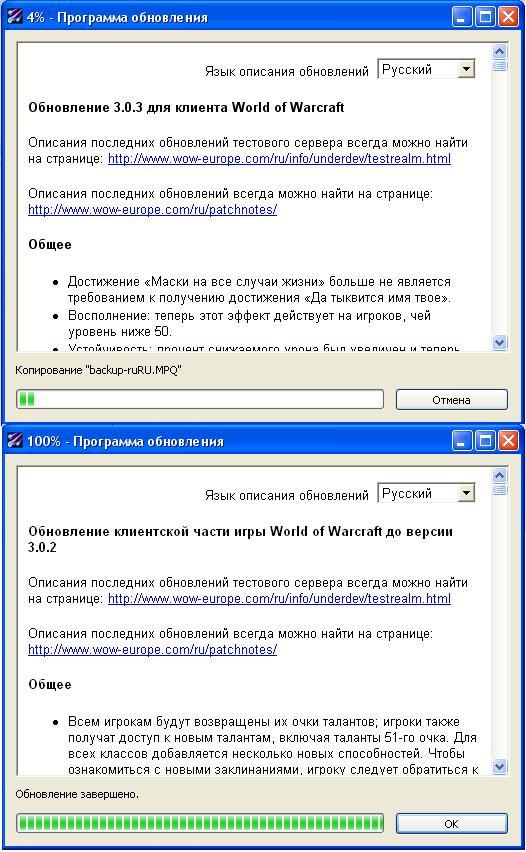This screenshot has height=852, width=526.
Task: Click the Отмена button to cancel the update
Action: pos(452,400)
